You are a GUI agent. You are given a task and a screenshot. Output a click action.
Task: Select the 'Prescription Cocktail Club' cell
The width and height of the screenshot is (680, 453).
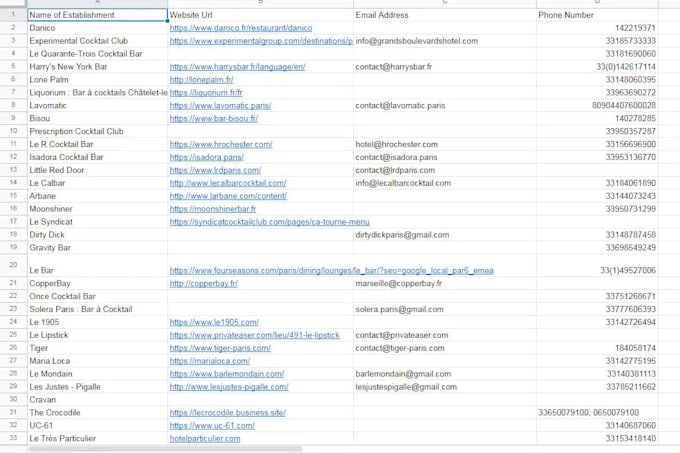point(98,131)
